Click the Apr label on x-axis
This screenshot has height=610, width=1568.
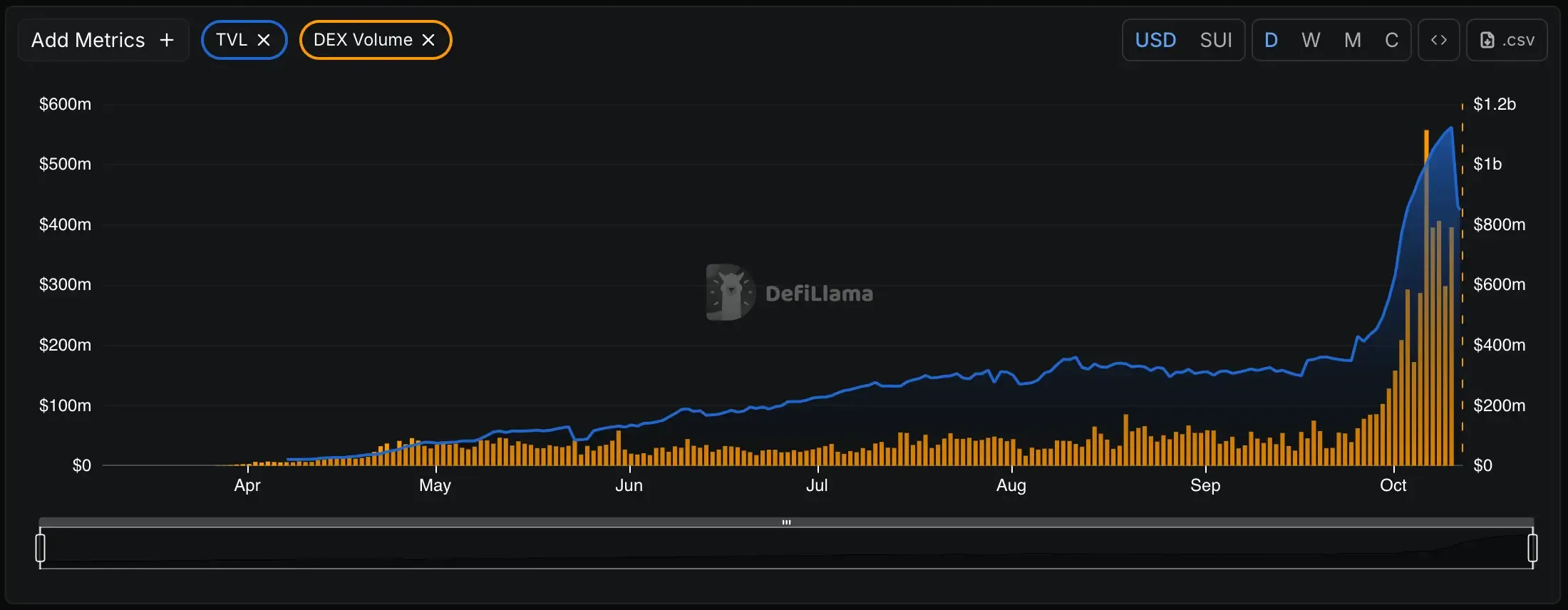pyautogui.click(x=247, y=485)
